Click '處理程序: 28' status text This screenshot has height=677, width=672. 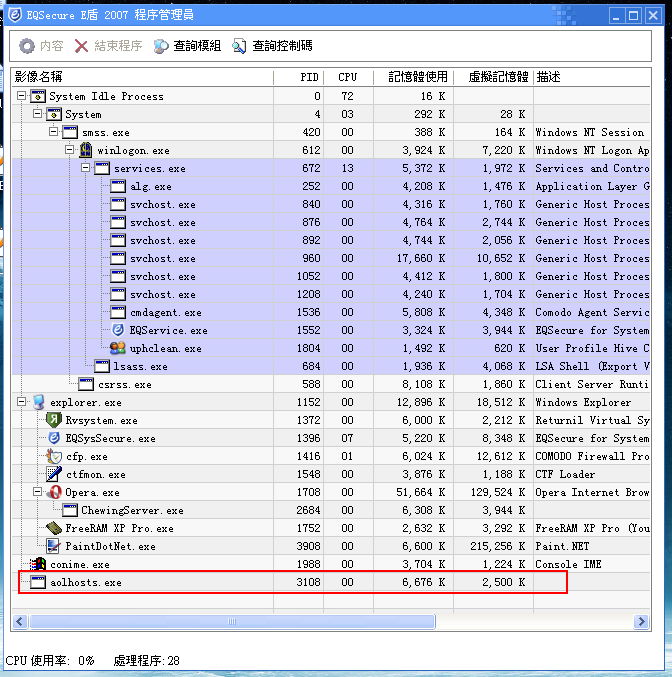point(146,660)
